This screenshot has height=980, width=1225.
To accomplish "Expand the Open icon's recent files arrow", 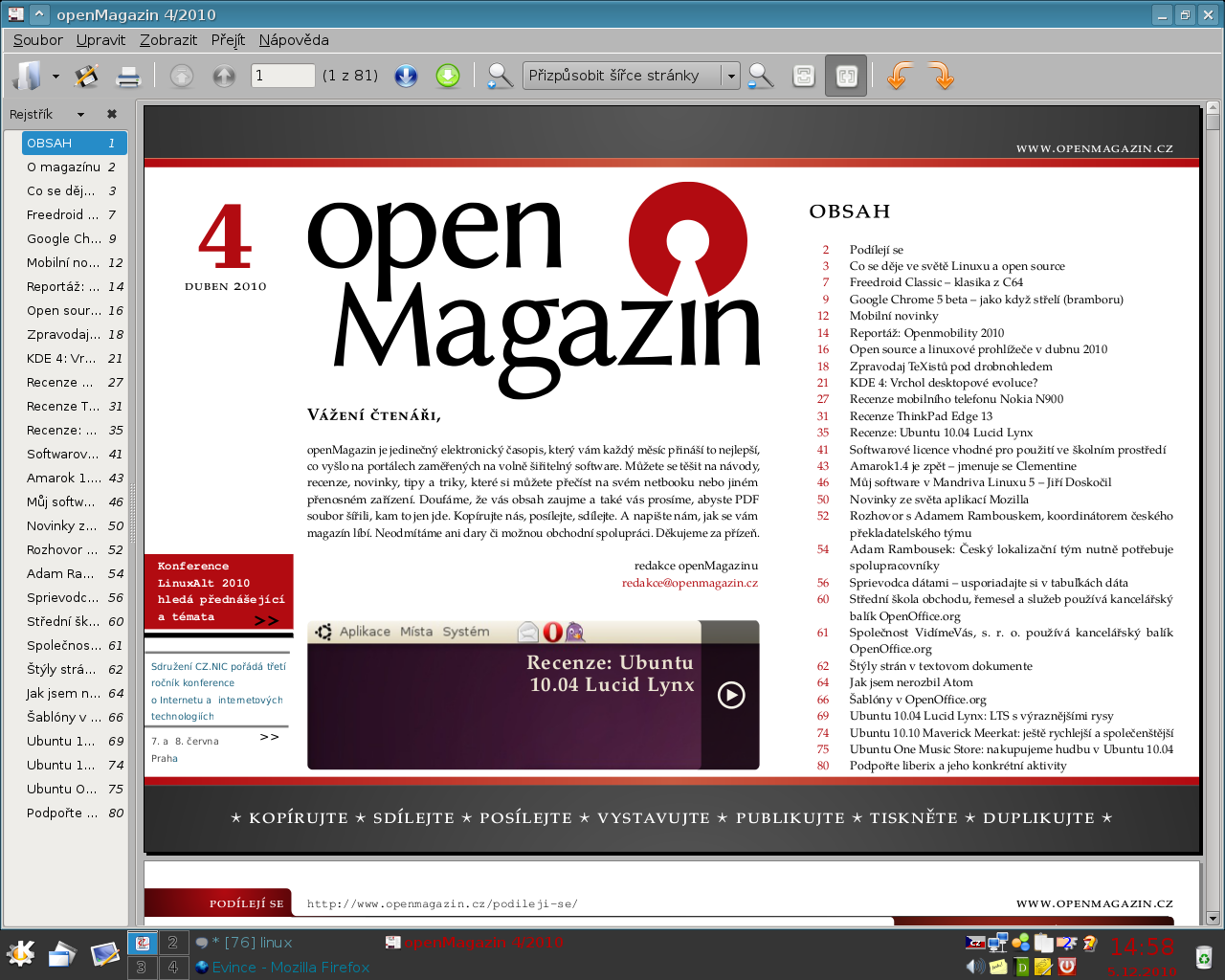I will point(56,77).
